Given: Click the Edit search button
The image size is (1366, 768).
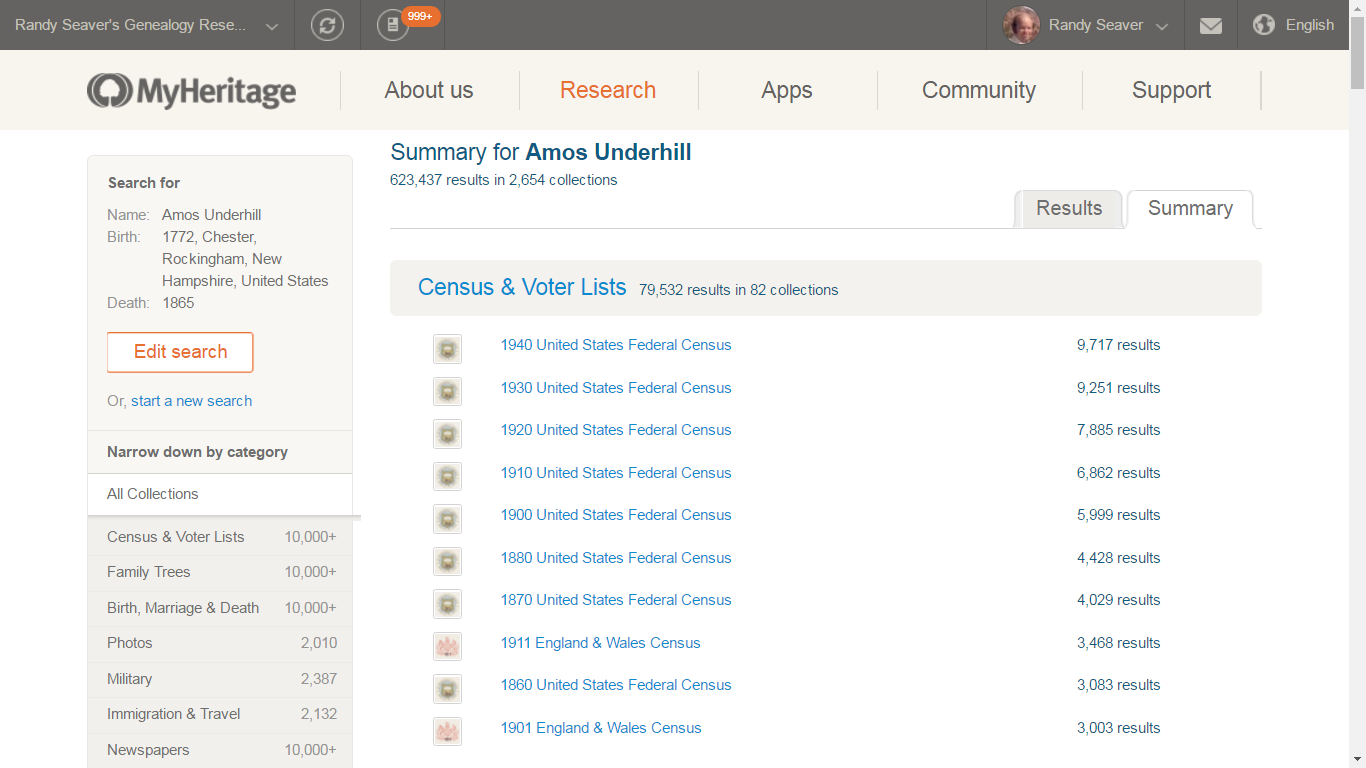Looking at the screenshot, I should point(180,352).
